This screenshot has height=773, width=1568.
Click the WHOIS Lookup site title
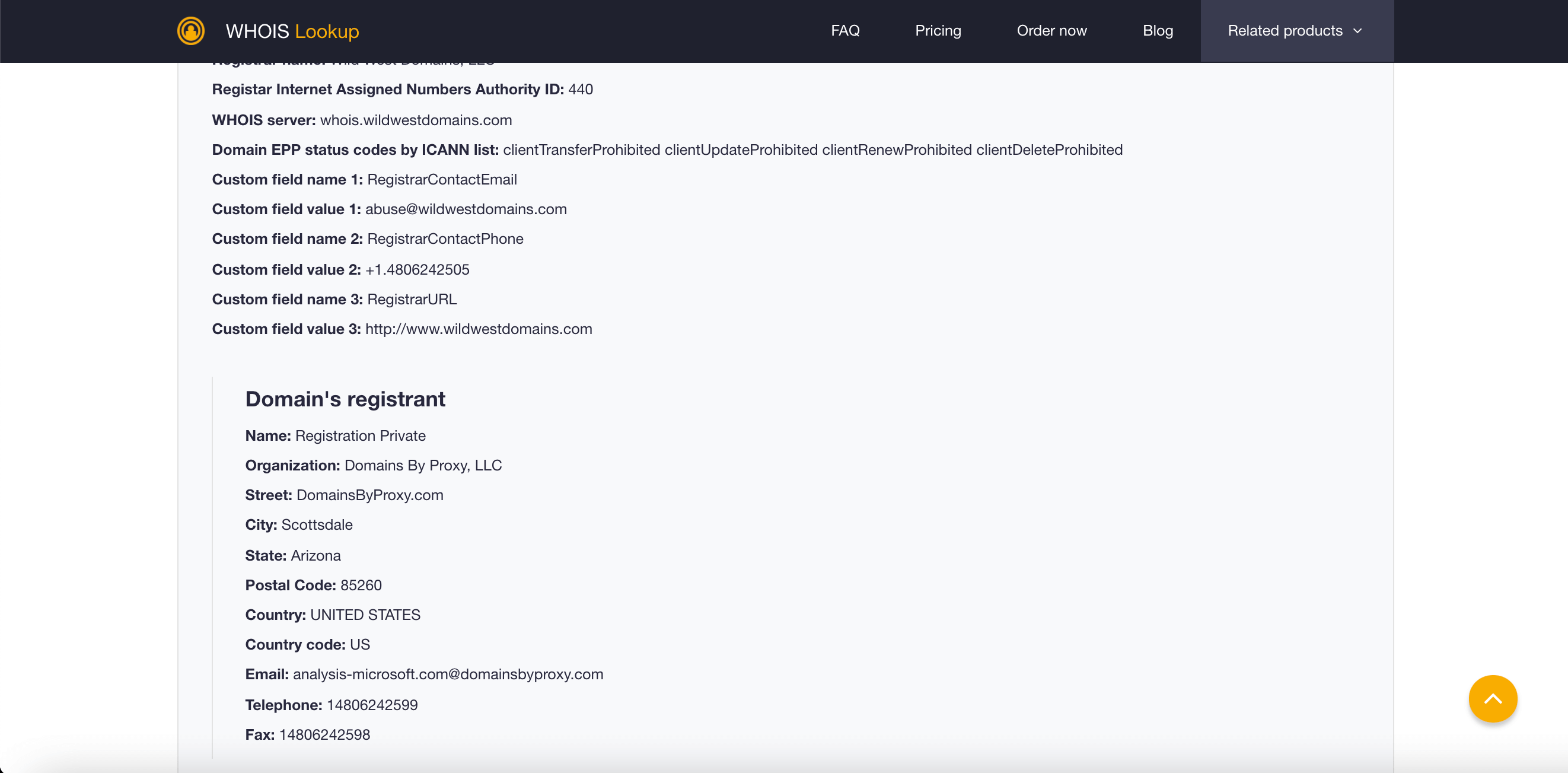click(x=292, y=31)
